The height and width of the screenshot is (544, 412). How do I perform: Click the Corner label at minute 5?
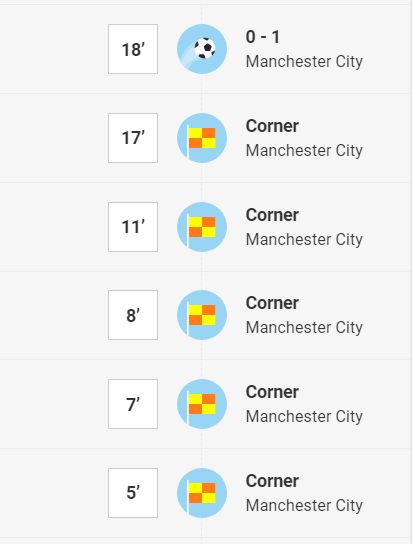(272, 481)
